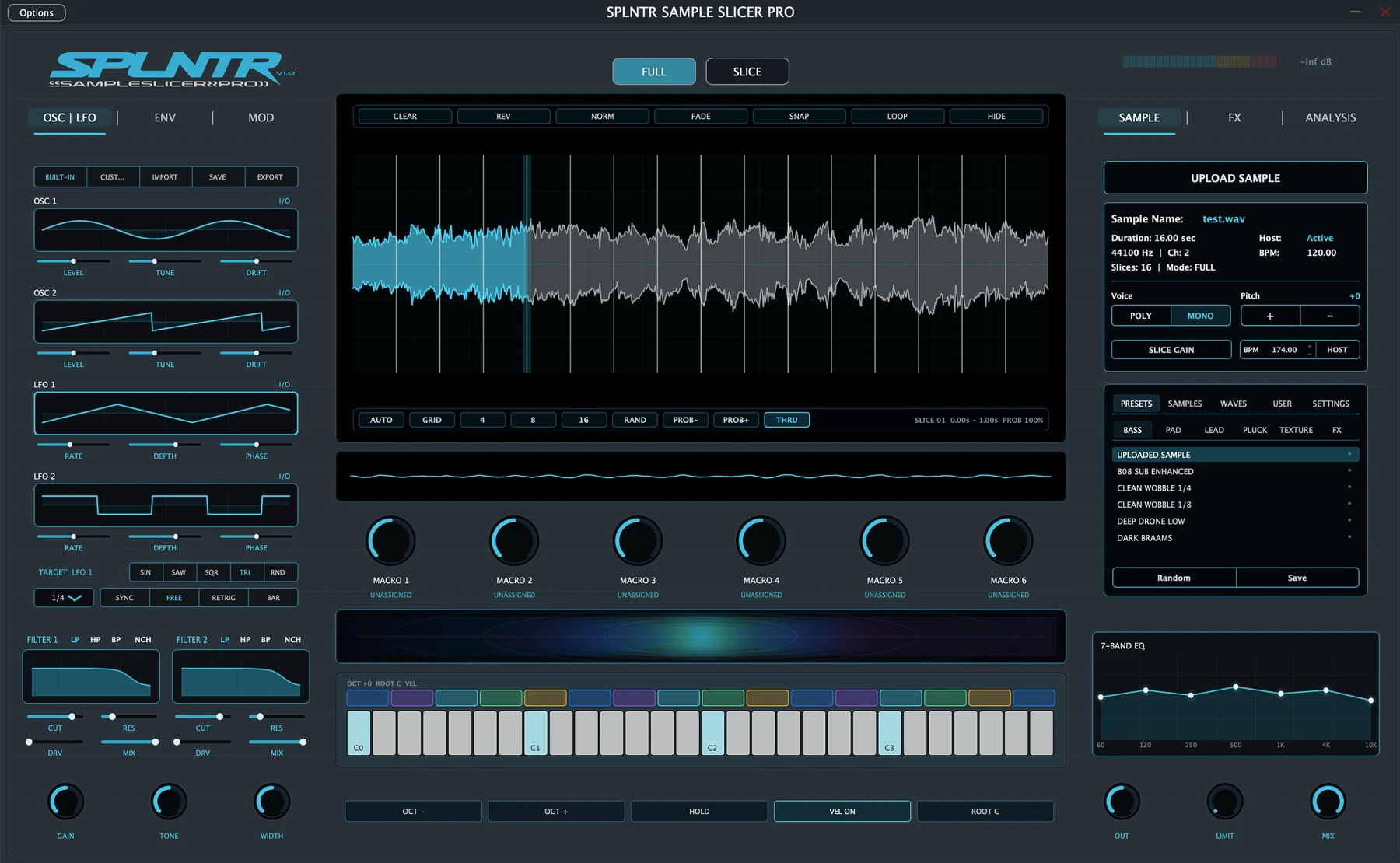
Task: Click the BPM stepper arrows
Action: coord(1310,350)
